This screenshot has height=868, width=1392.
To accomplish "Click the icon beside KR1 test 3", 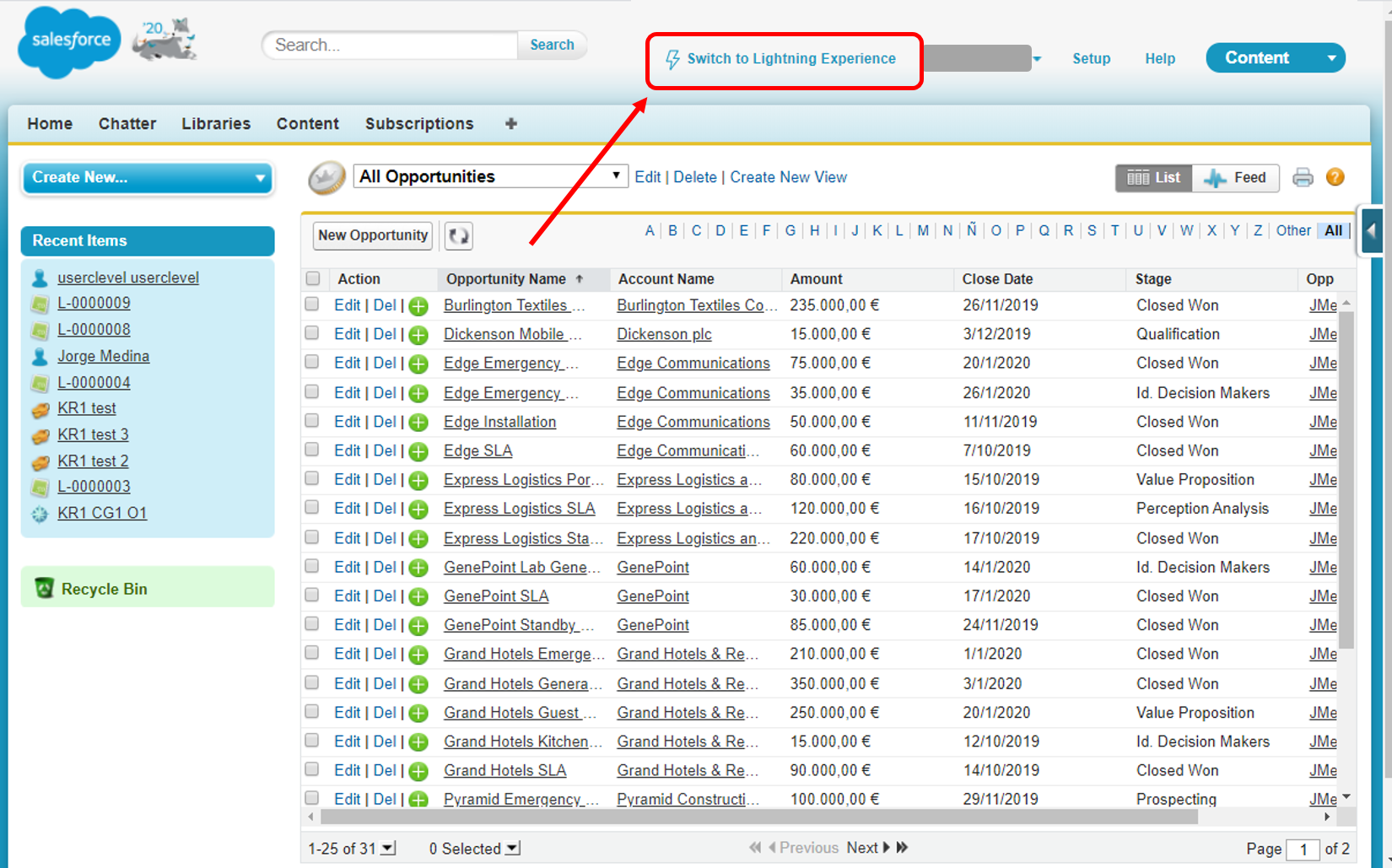I will 40,436.
